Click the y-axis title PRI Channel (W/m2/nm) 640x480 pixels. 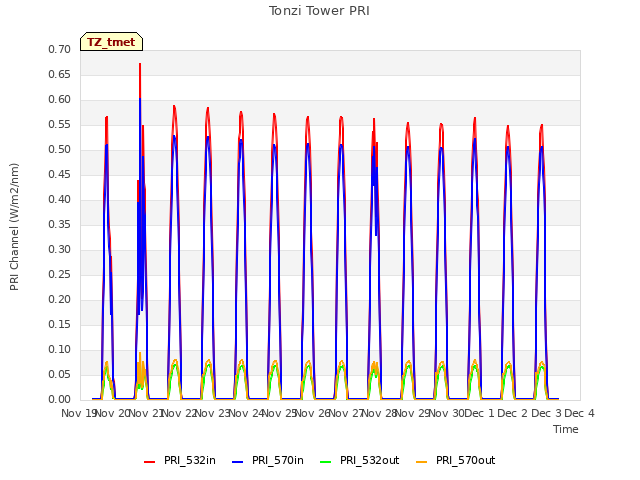14,227
